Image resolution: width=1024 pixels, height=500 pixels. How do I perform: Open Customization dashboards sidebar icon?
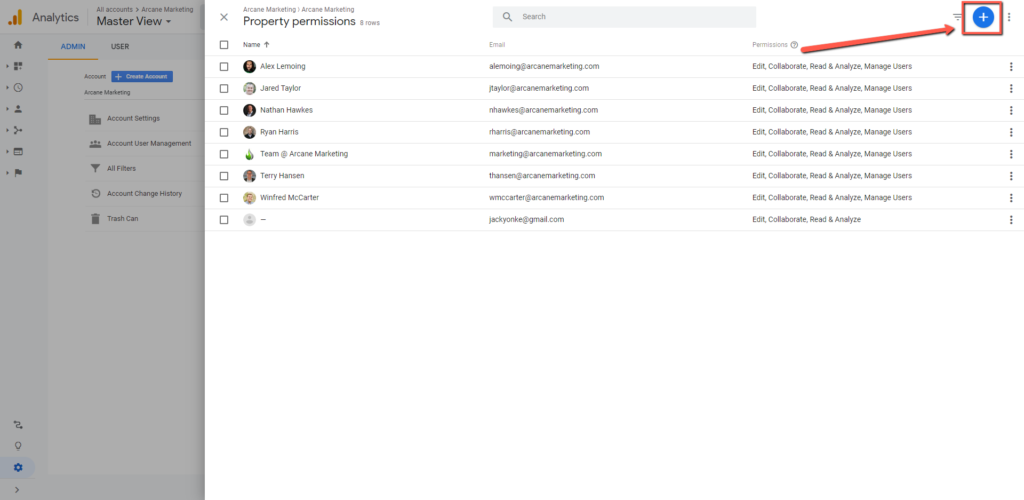pyautogui.click(x=18, y=66)
